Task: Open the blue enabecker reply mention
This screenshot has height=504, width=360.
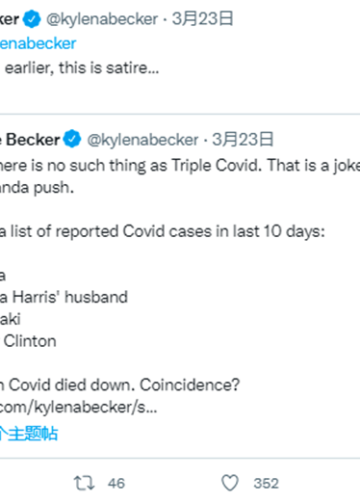Action: 38,44
